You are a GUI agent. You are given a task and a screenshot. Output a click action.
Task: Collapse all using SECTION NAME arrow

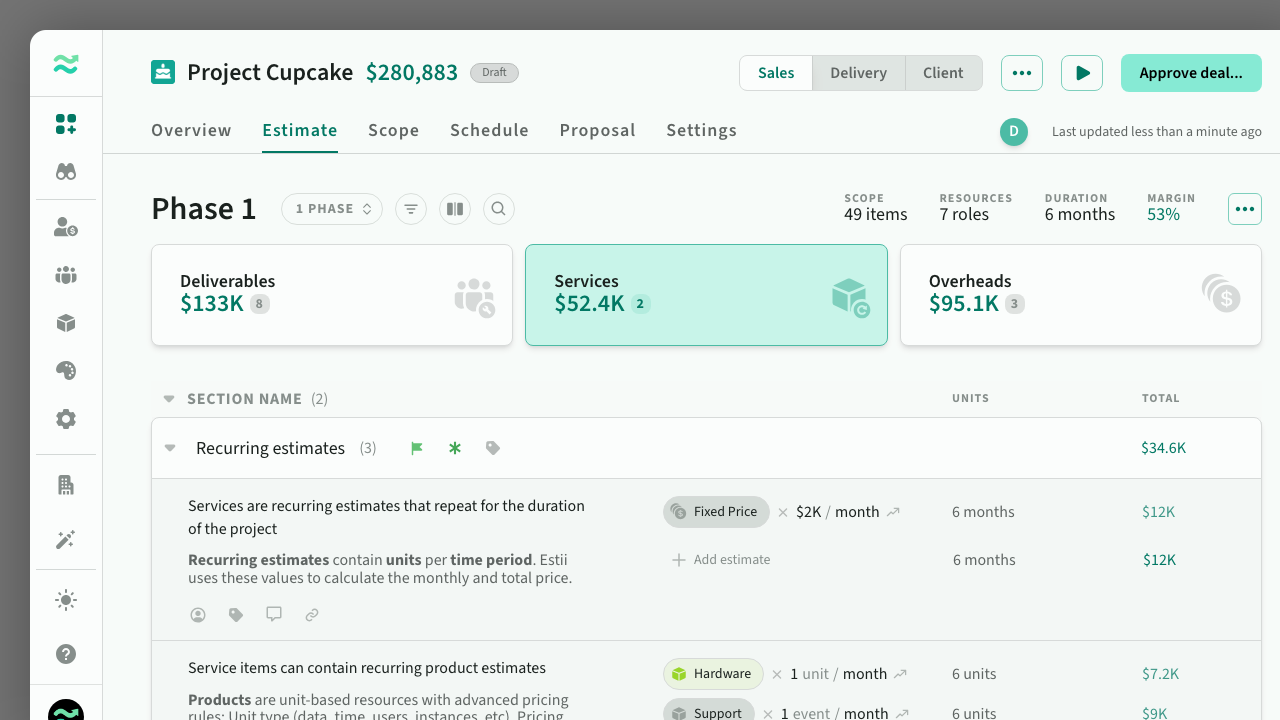[169, 399]
